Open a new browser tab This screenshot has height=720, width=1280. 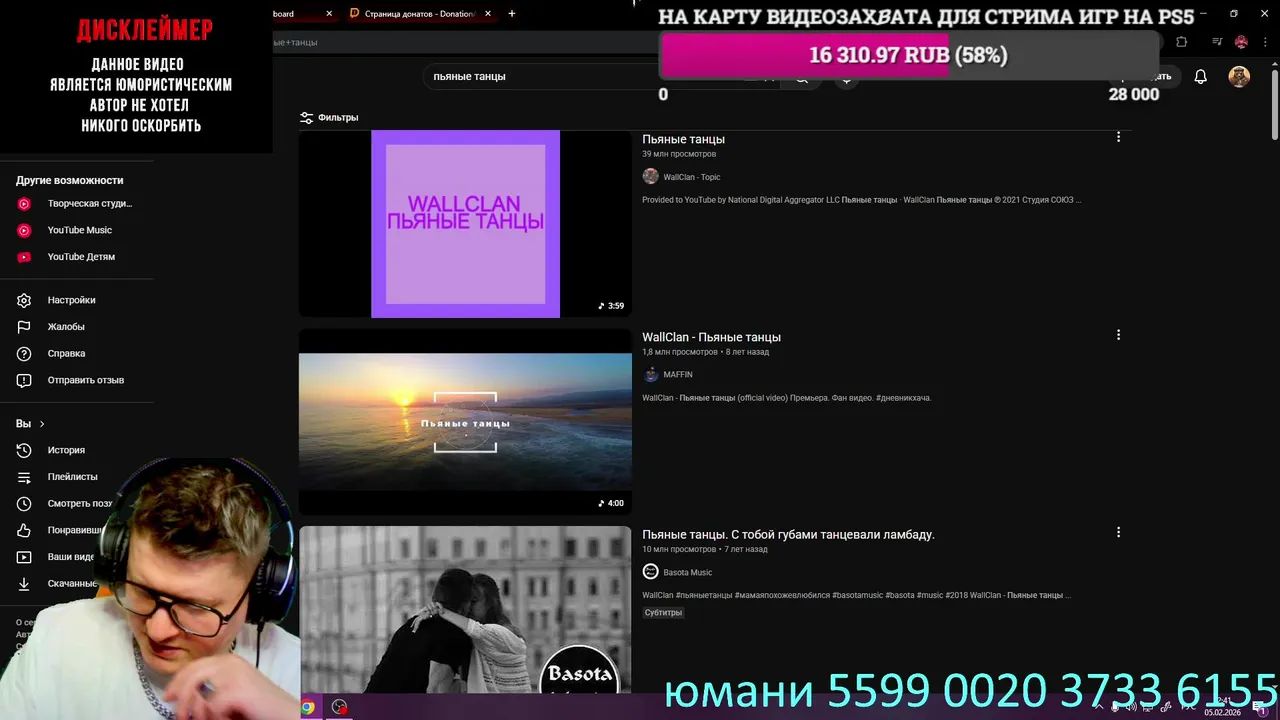[512, 14]
